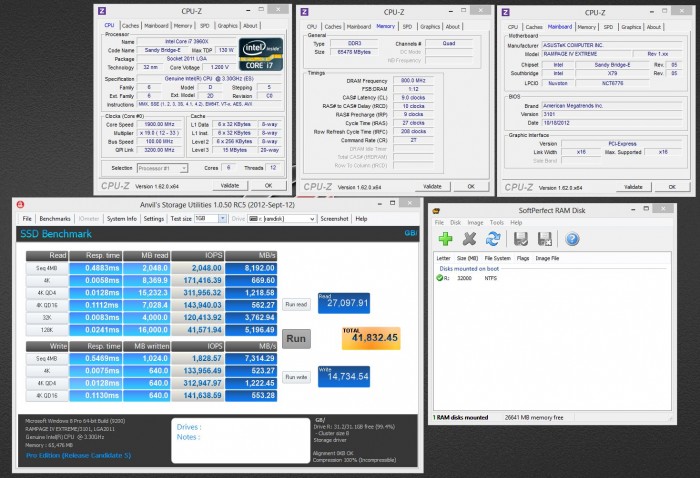Click the Intel Core i7 logo badge

click(261, 55)
